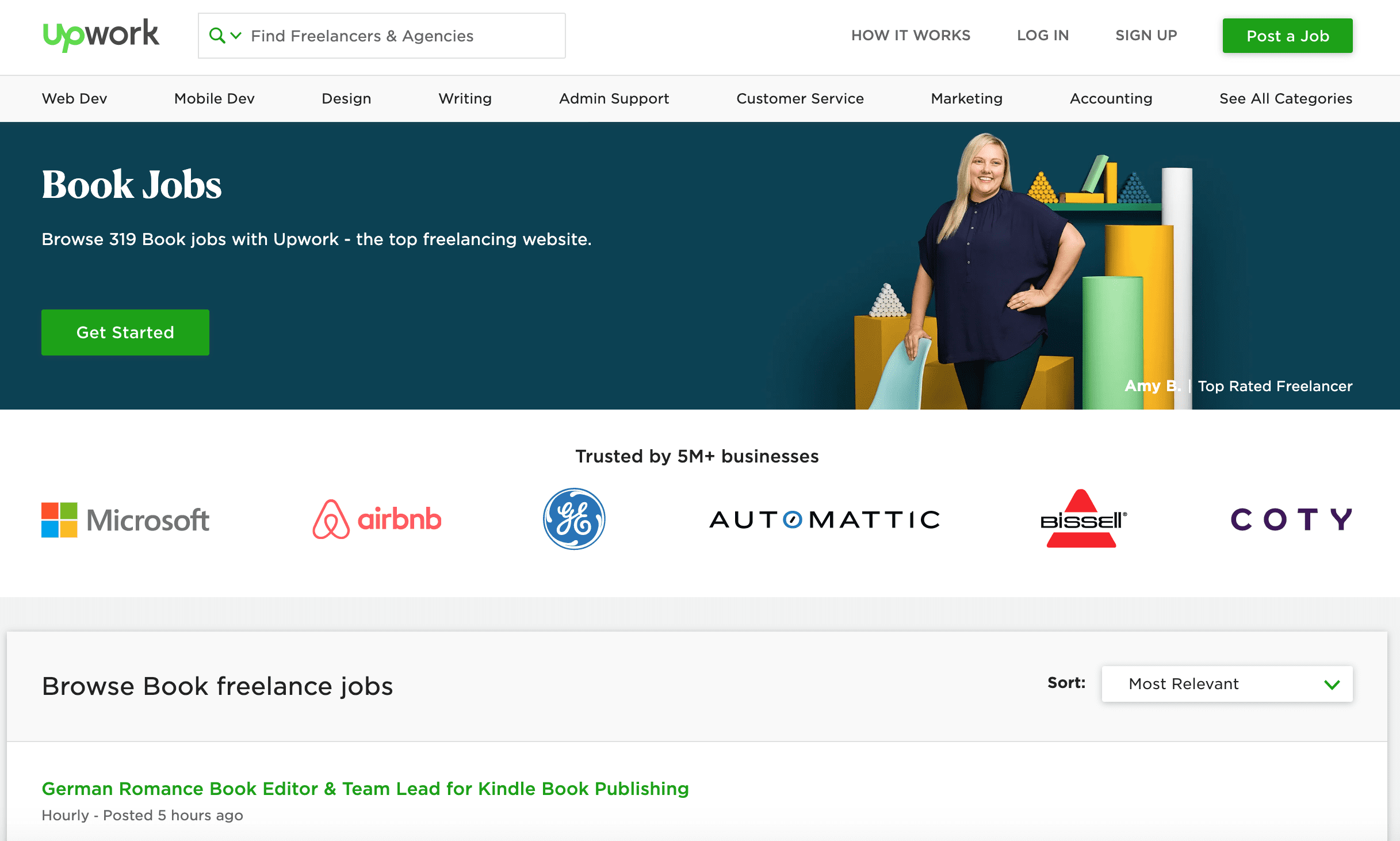Click the Hourly - Posted 5 hours ago text
The height and width of the screenshot is (841, 1400).
(143, 815)
